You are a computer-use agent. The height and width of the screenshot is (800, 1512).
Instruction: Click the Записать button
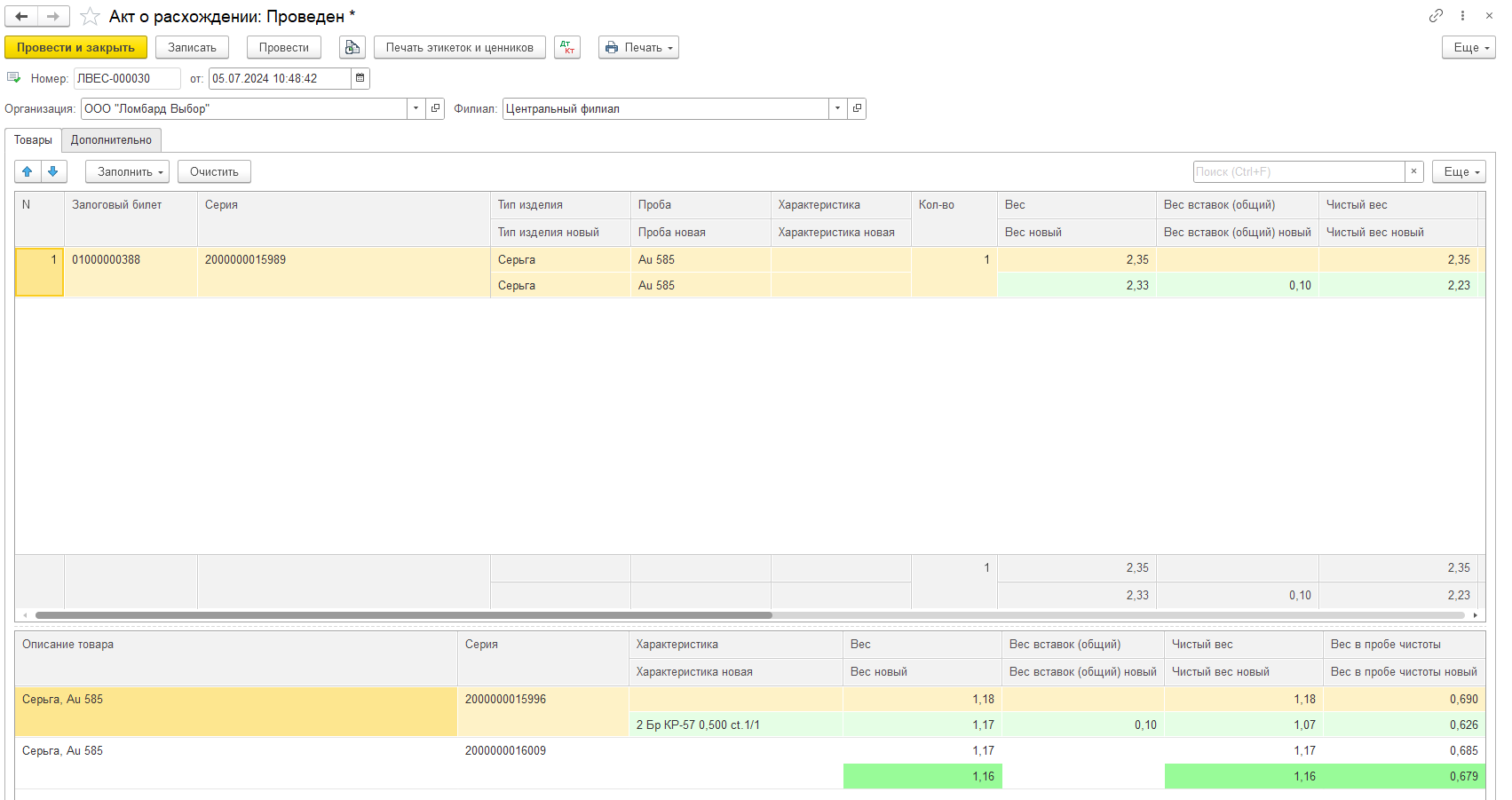192,48
